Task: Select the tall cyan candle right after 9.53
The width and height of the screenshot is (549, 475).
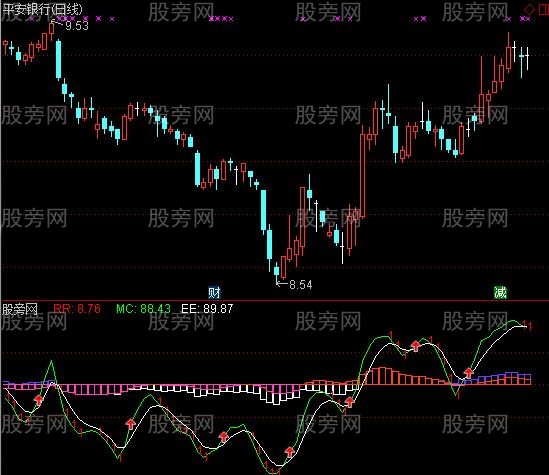Action: (58, 60)
